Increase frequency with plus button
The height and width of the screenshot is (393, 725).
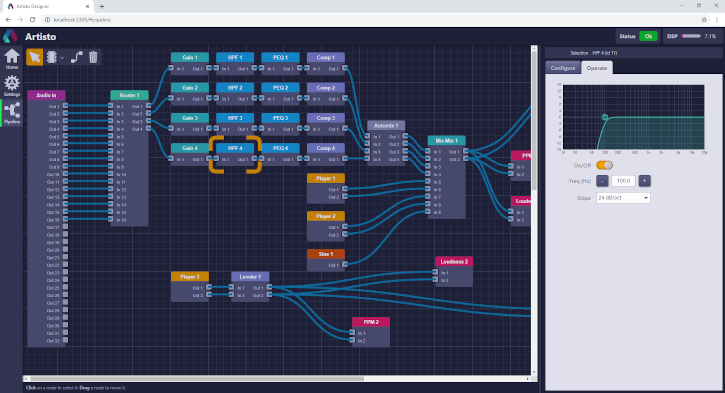(x=644, y=181)
